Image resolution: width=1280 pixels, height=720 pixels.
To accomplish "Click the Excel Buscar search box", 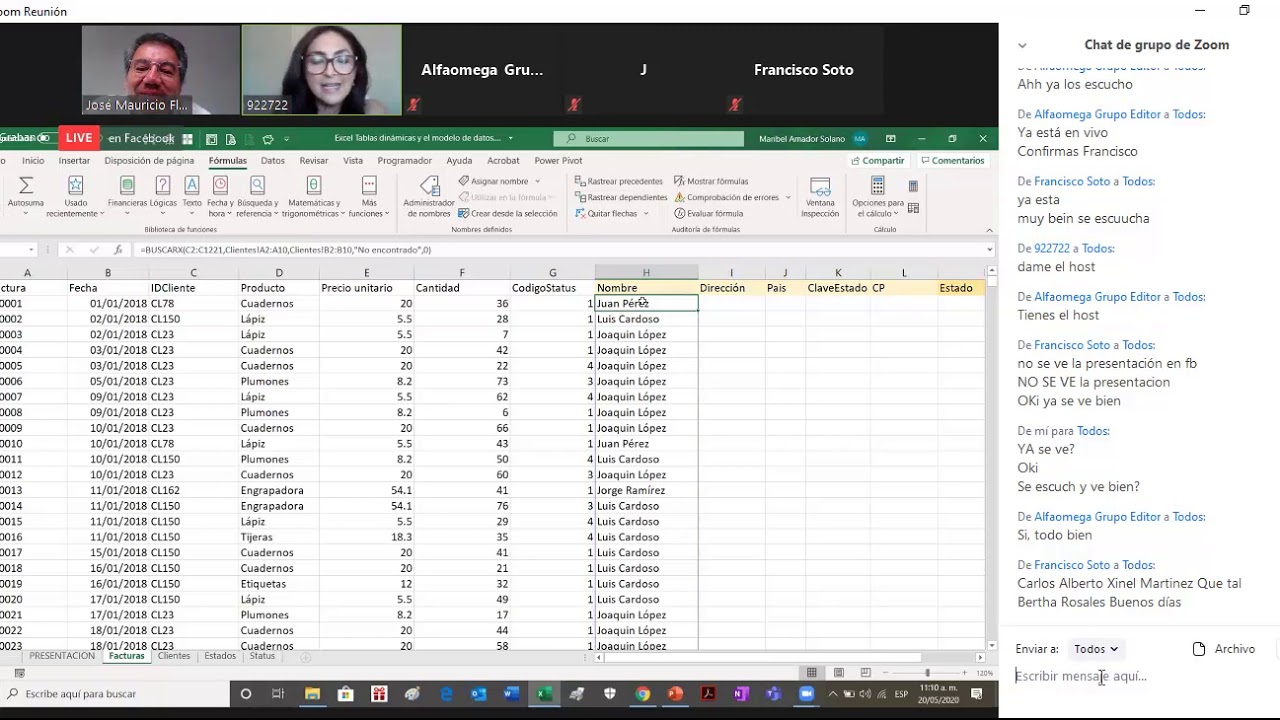I will (649, 139).
